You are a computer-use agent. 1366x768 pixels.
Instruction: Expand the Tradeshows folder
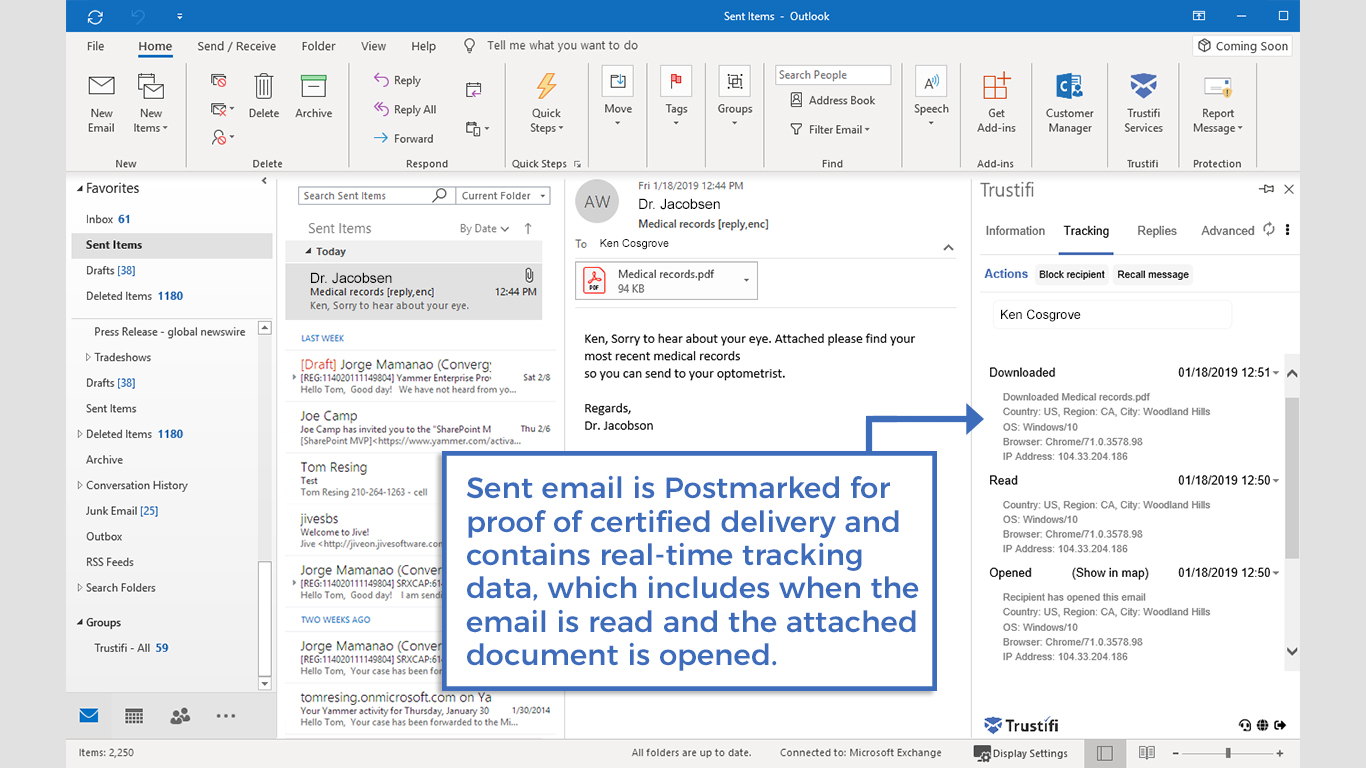point(88,357)
